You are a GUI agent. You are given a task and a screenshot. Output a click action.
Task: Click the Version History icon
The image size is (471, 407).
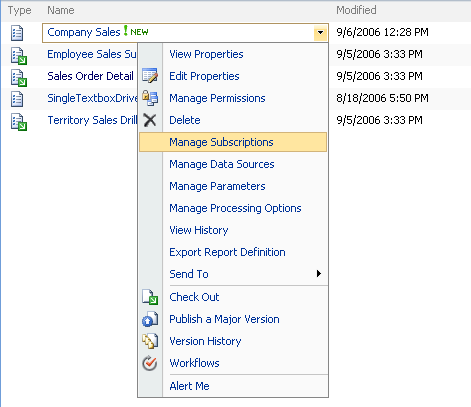(150, 341)
